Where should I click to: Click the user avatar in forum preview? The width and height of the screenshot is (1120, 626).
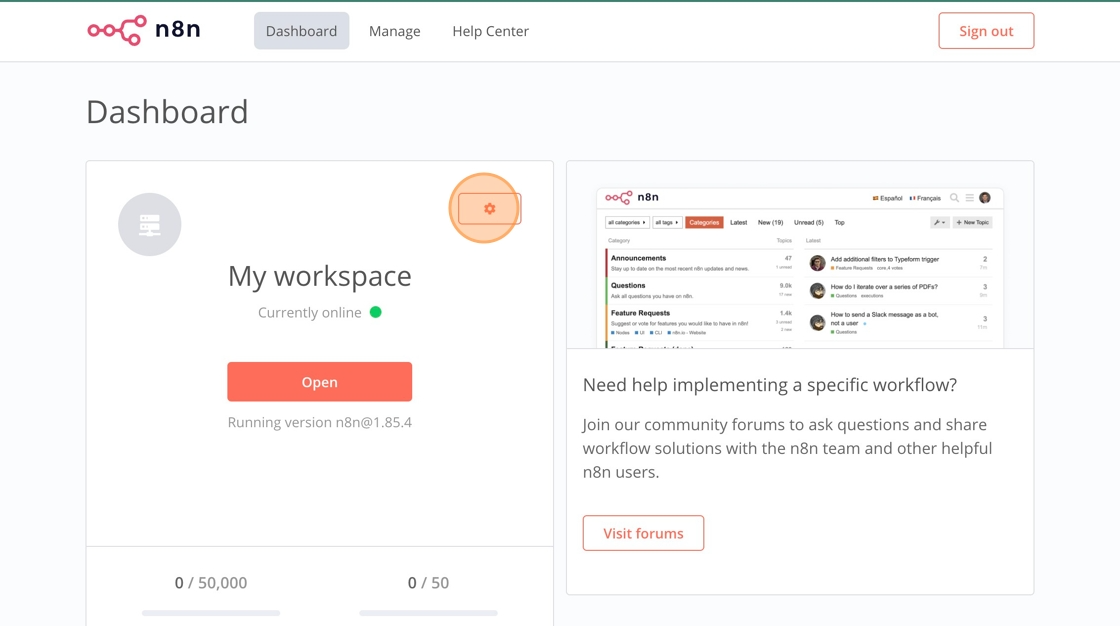985,198
